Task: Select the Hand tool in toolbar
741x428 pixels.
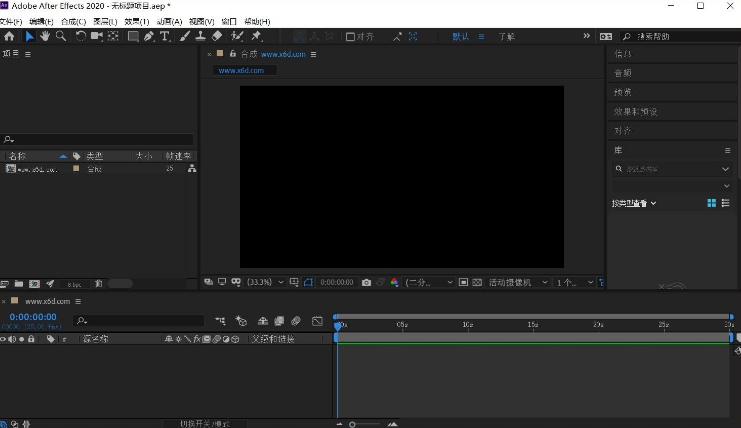Action: [45, 36]
